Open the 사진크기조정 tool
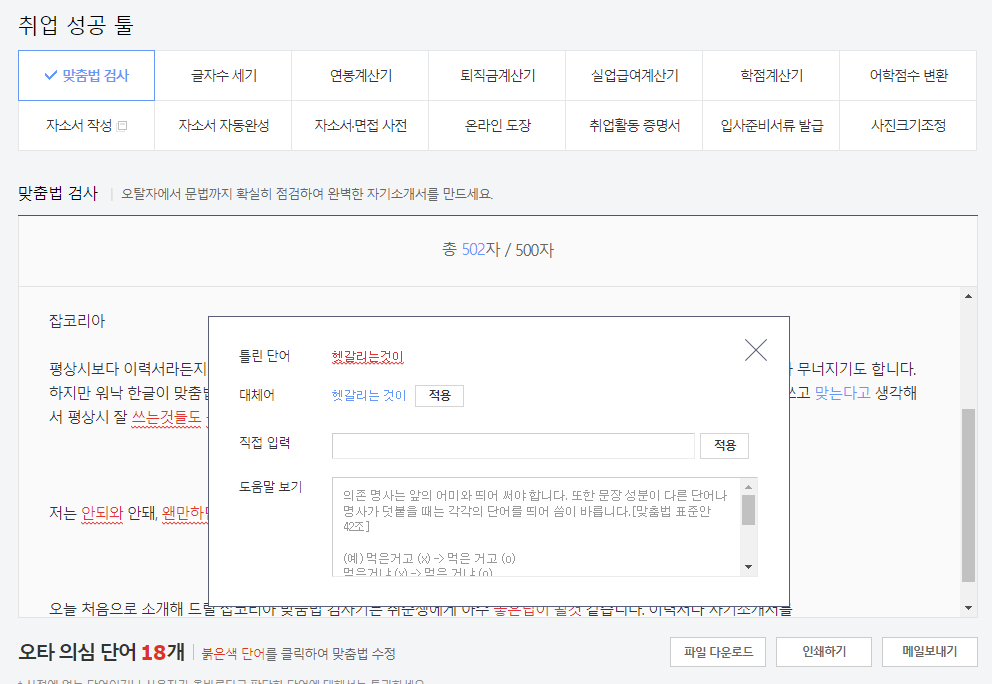This screenshot has width=992, height=684. 908,125
